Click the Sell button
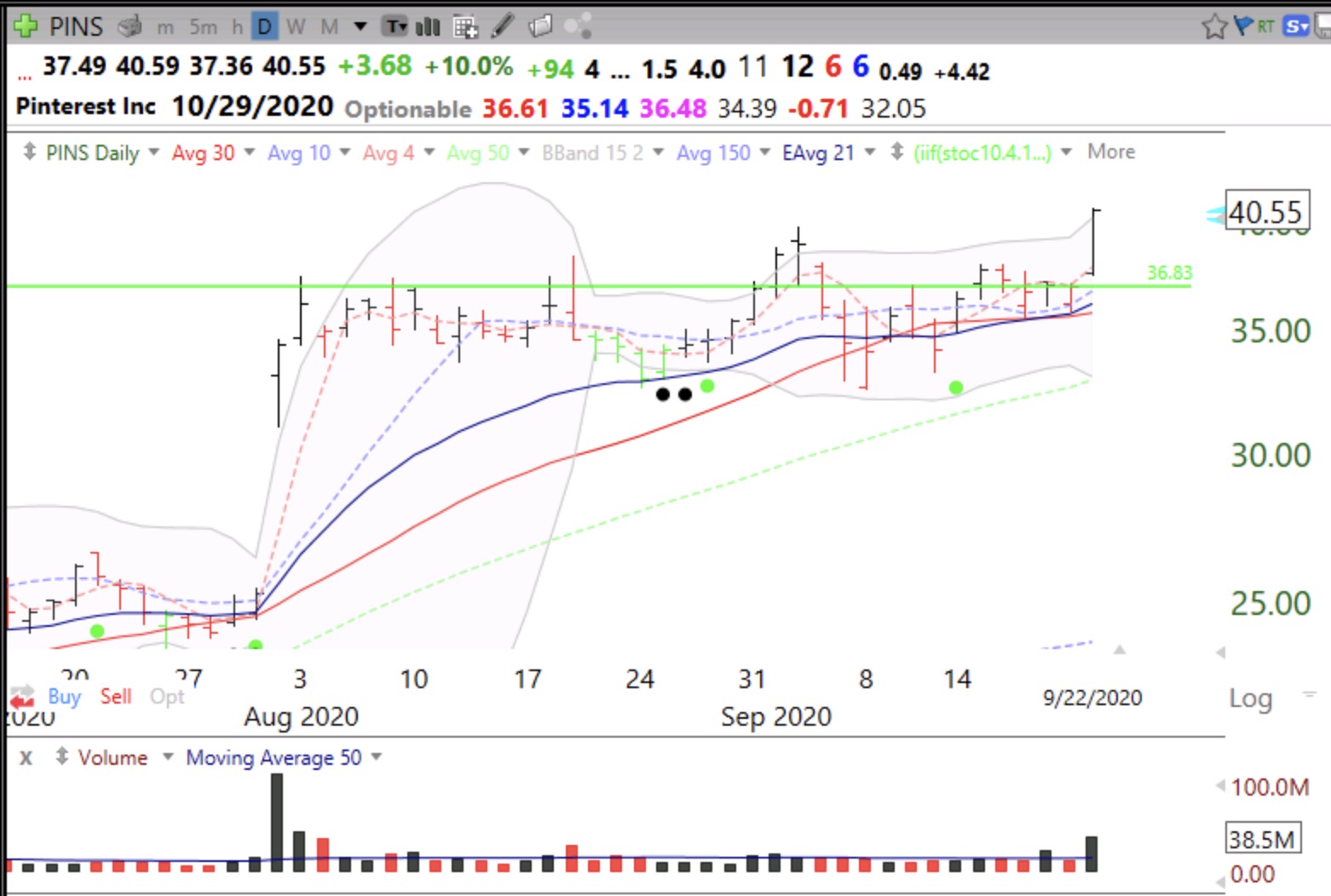 (x=116, y=697)
